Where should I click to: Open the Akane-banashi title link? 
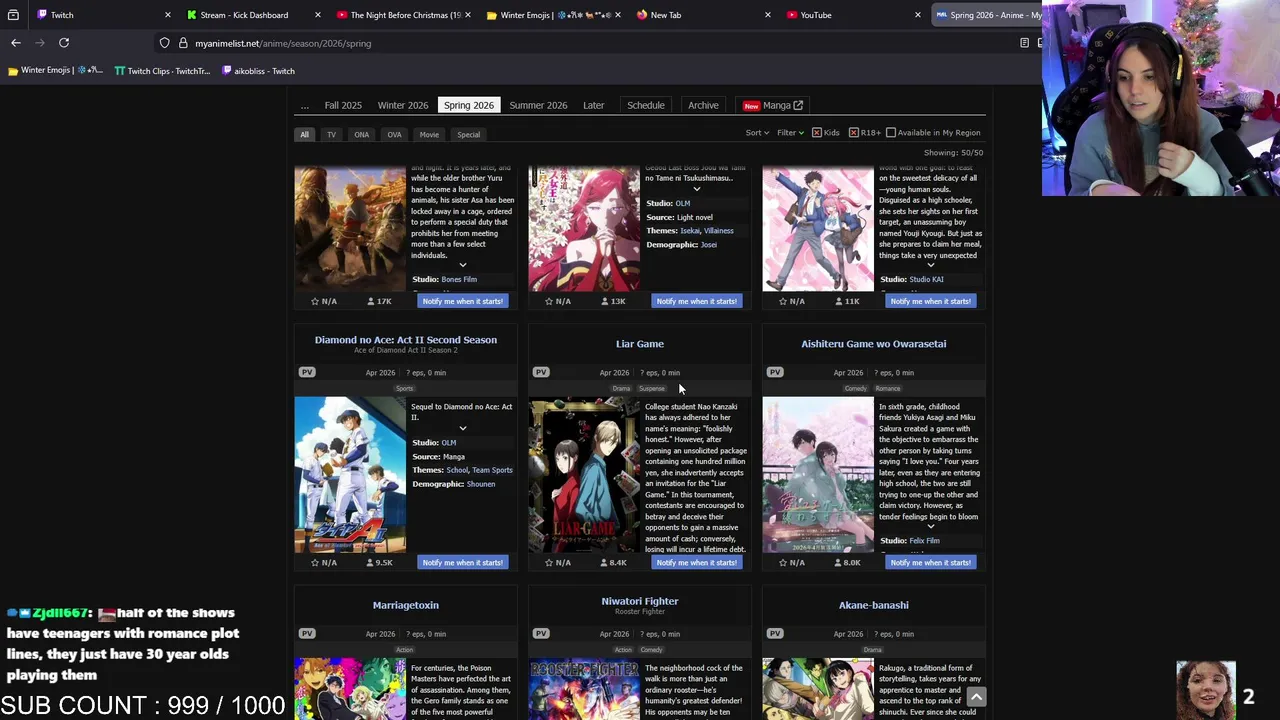[x=874, y=605]
